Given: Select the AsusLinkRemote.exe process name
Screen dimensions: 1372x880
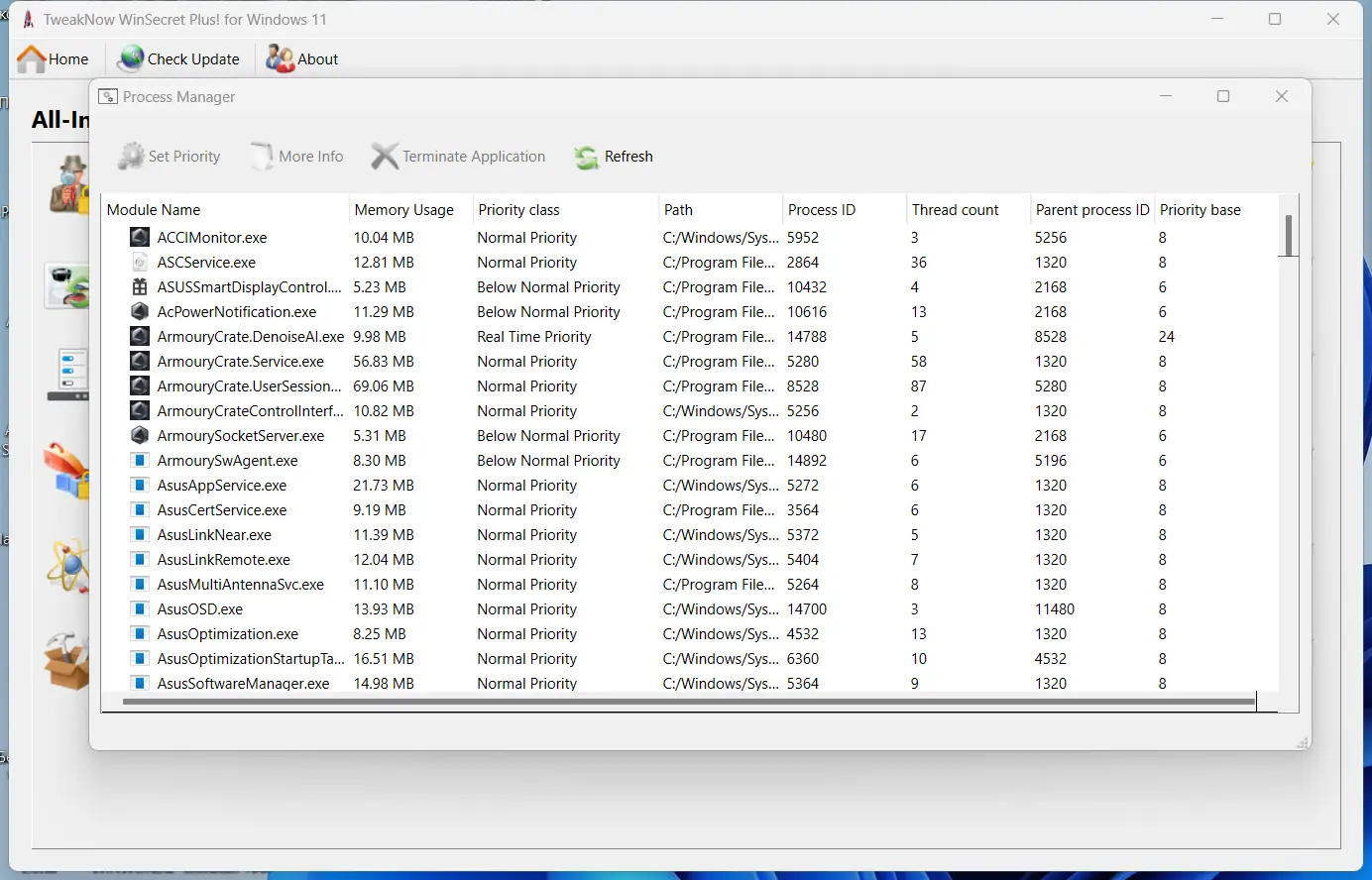Looking at the screenshot, I should pyautogui.click(x=224, y=559).
